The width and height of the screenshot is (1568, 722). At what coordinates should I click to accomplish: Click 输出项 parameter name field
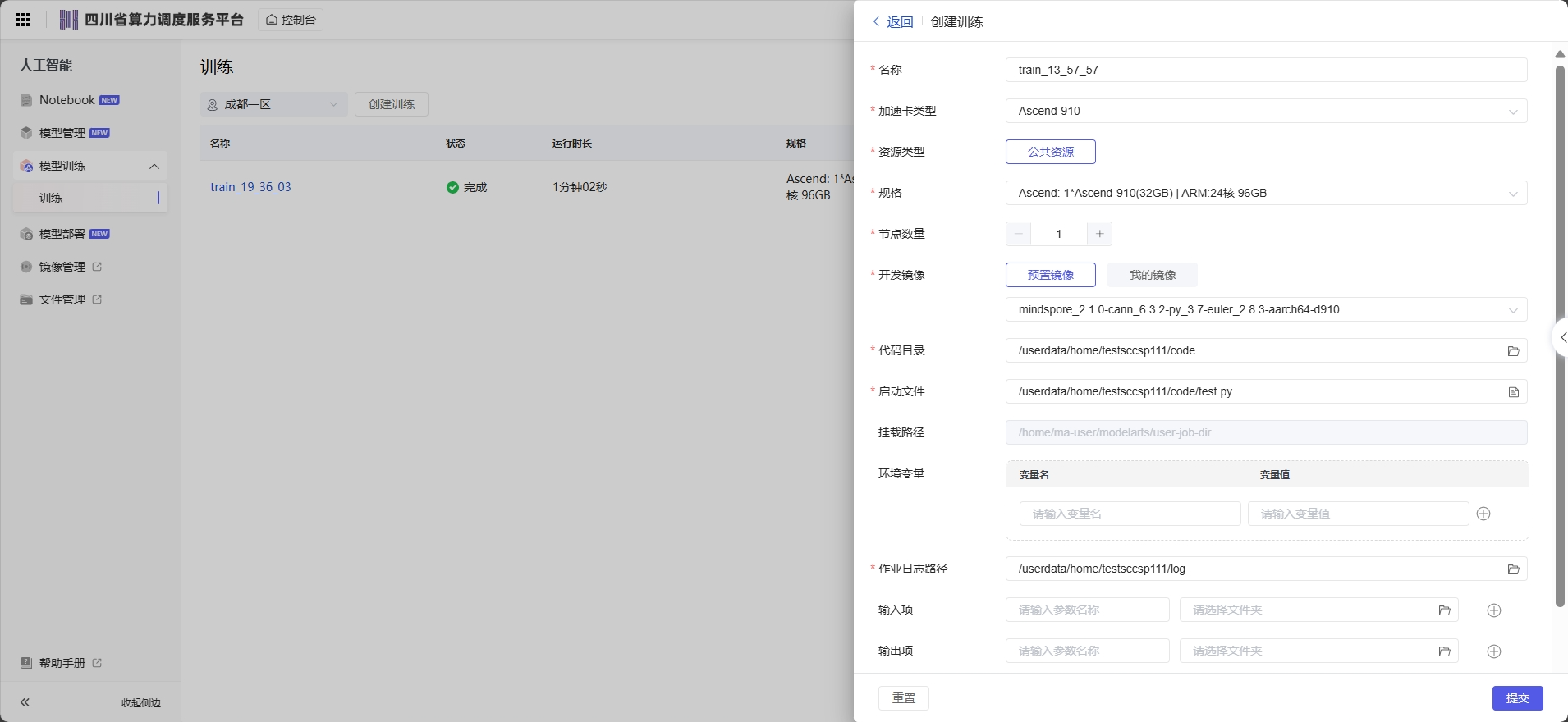(x=1087, y=651)
